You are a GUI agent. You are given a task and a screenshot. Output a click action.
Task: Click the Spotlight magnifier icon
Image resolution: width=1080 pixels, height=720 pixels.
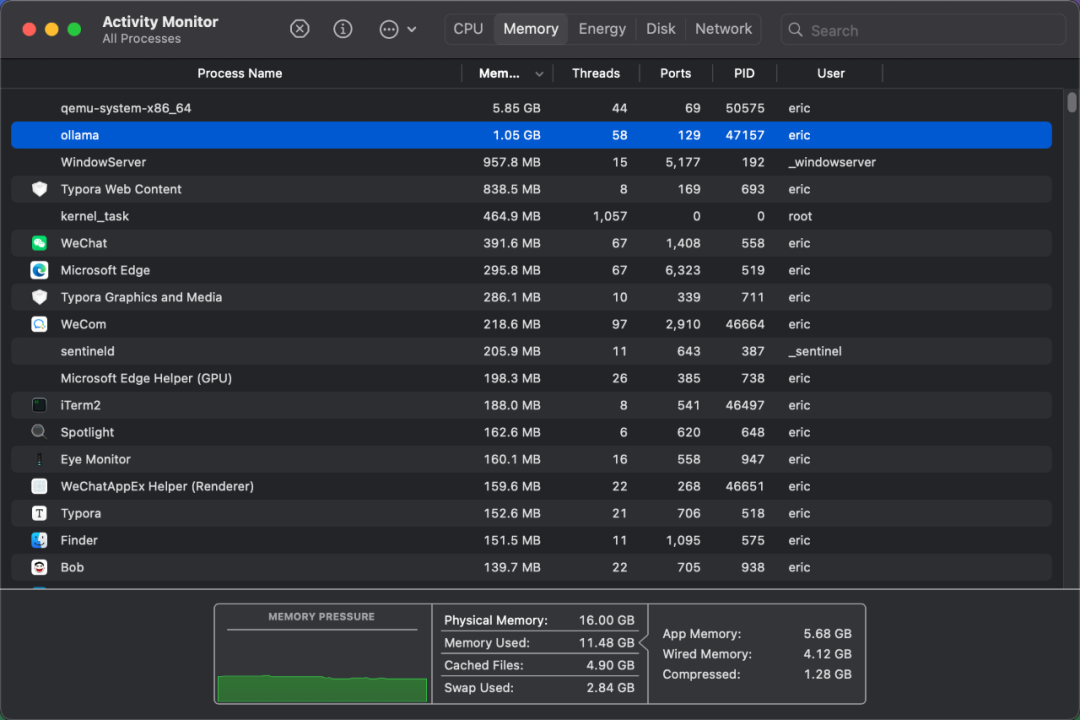[x=39, y=432]
